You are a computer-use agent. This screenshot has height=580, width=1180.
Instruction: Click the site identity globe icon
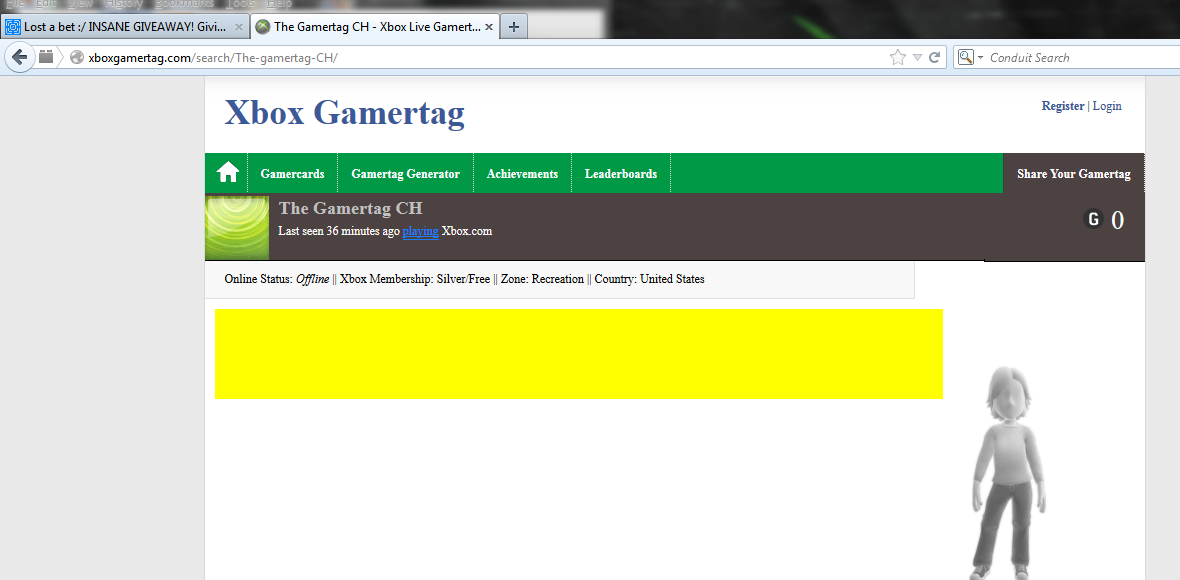[x=76, y=57]
